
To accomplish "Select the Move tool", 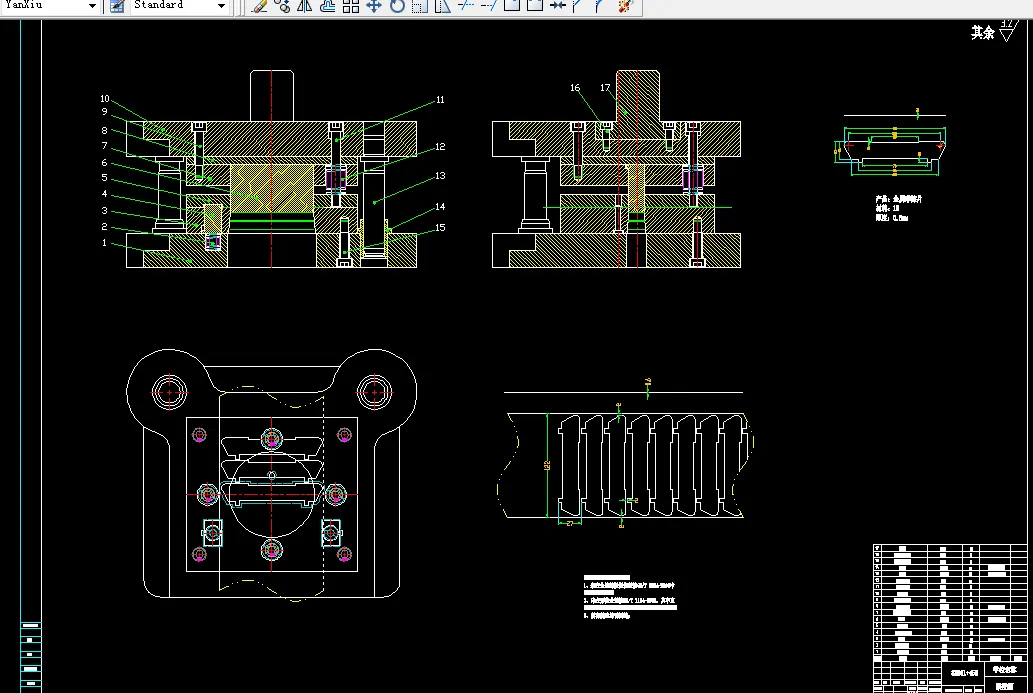I will (374, 6).
